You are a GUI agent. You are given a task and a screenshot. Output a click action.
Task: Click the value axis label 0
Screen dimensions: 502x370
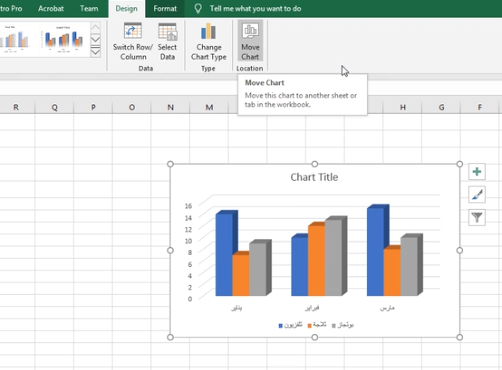tap(190, 299)
